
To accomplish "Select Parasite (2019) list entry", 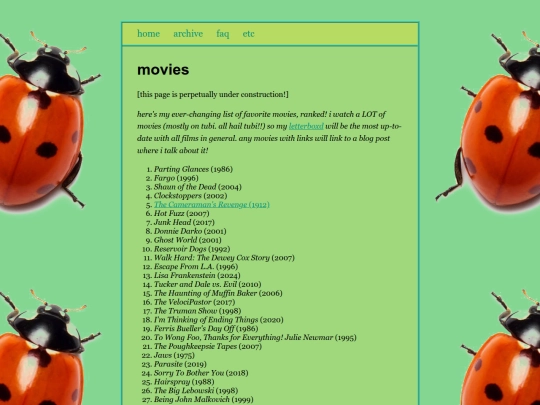I will pos(180,364).
